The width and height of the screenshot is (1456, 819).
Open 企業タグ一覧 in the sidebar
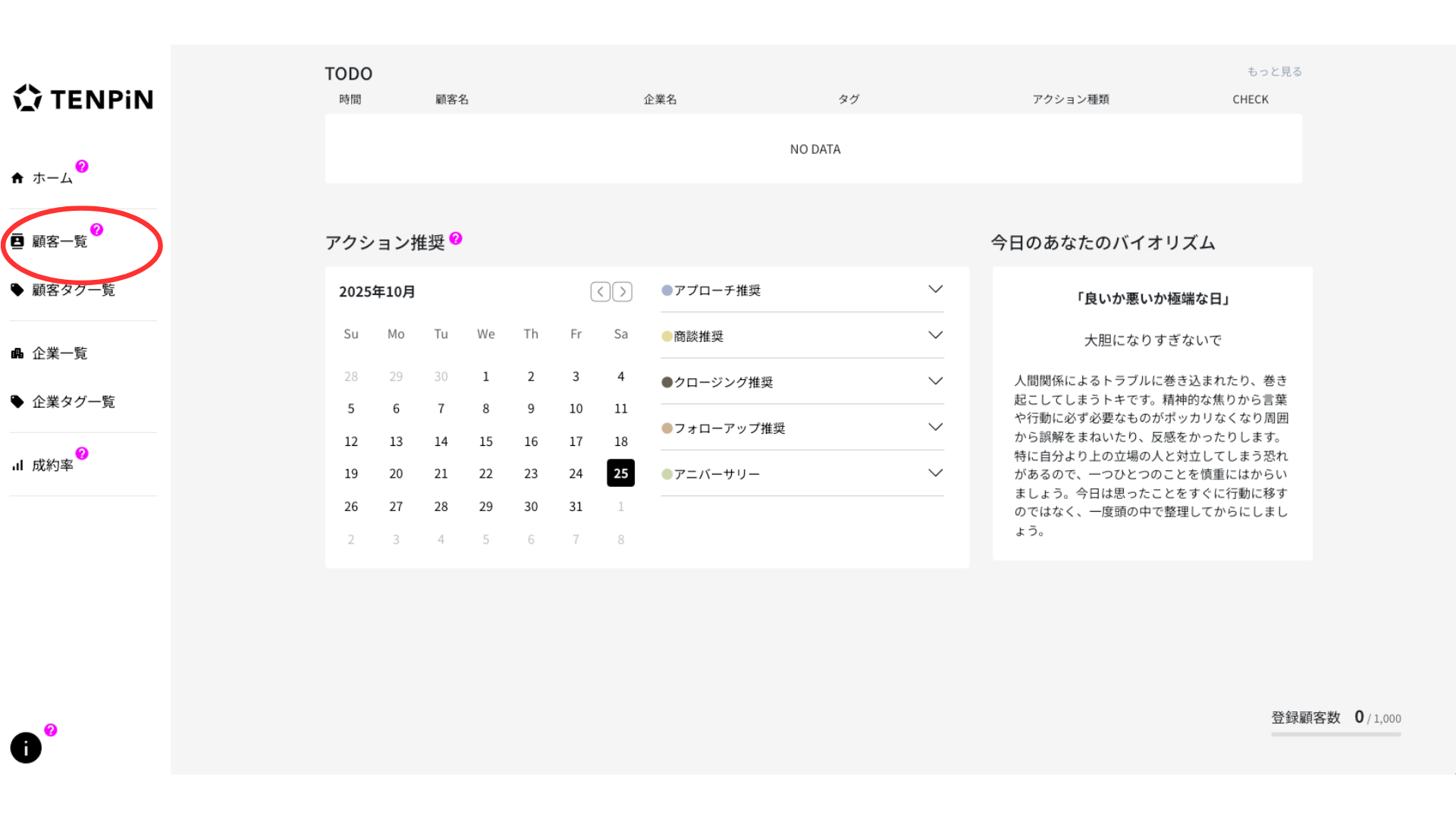73,402
